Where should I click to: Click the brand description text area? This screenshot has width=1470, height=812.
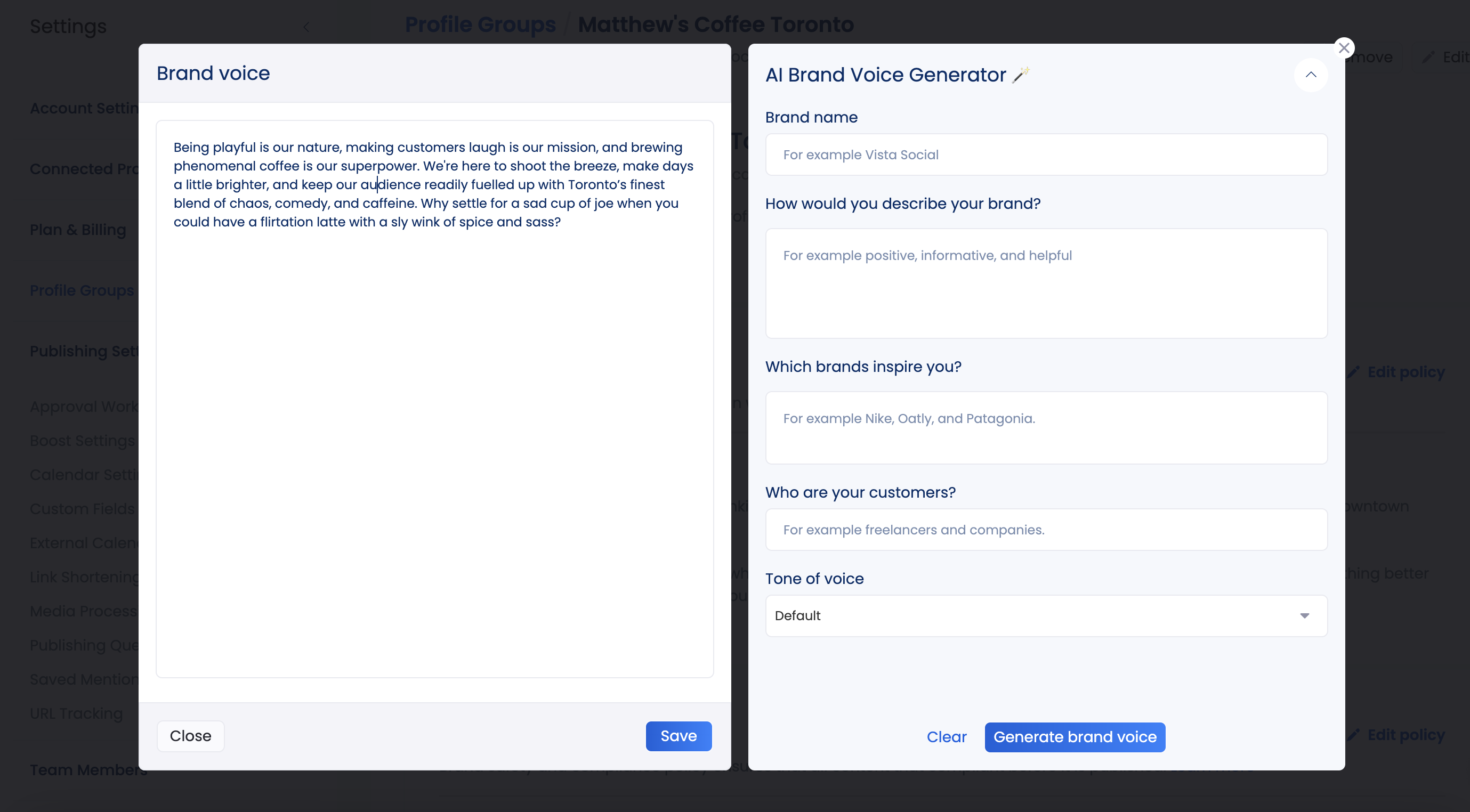click(x=1046, y=283)
